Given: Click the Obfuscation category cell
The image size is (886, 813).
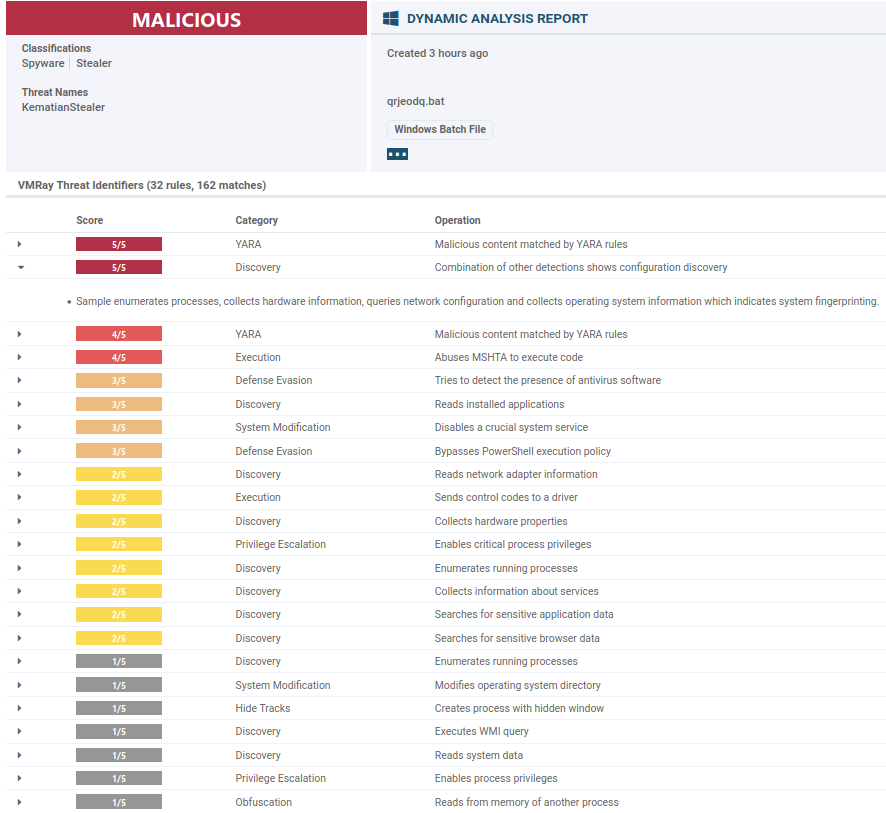Looking at the screenshot, I should tap(263, 802).
